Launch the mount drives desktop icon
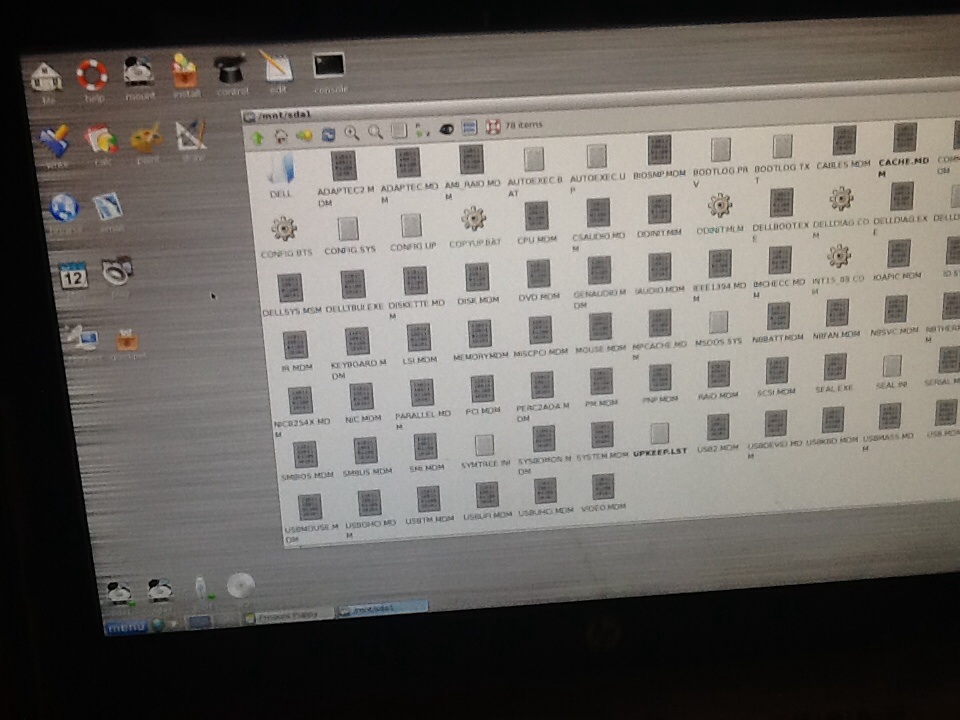 [x=138, y=73]
